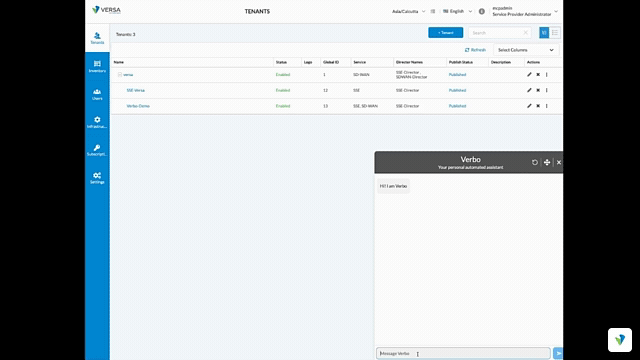Open the Verbo-Demo tenant link
Viewport: 640px width, 360px height.
point(138,106)
